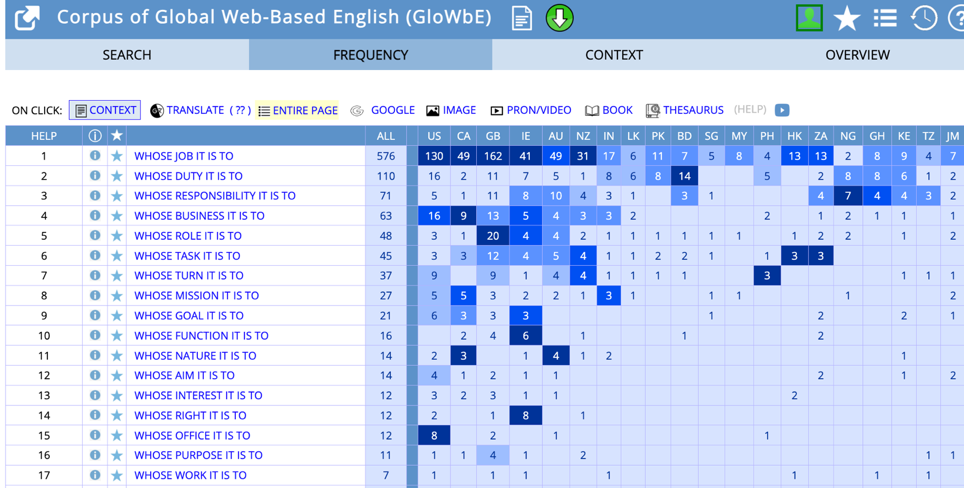Select the THESAURUS on-click option
Screen dimensions: 964x488
[x=684, y=110]
